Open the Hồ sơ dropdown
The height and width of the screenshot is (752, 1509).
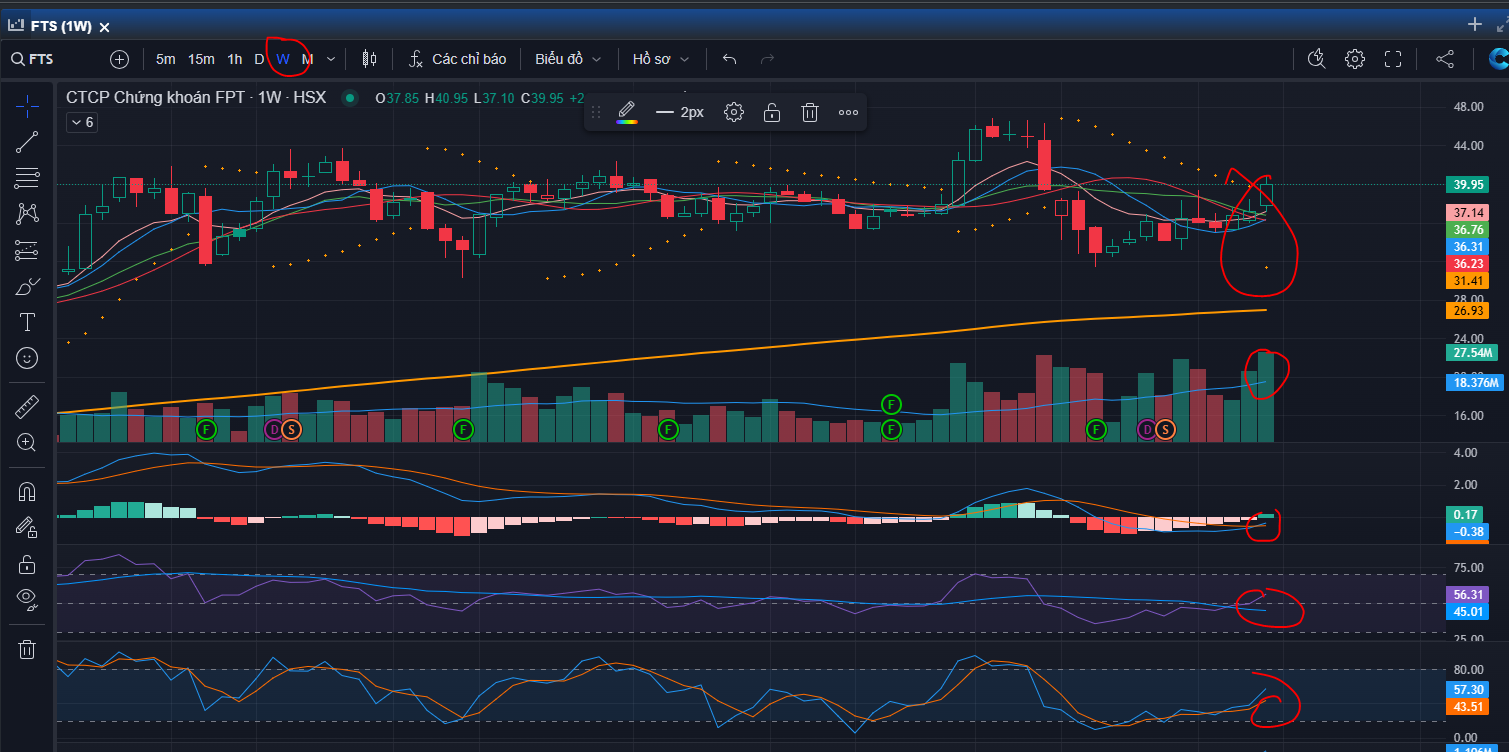tap(661, 59)
